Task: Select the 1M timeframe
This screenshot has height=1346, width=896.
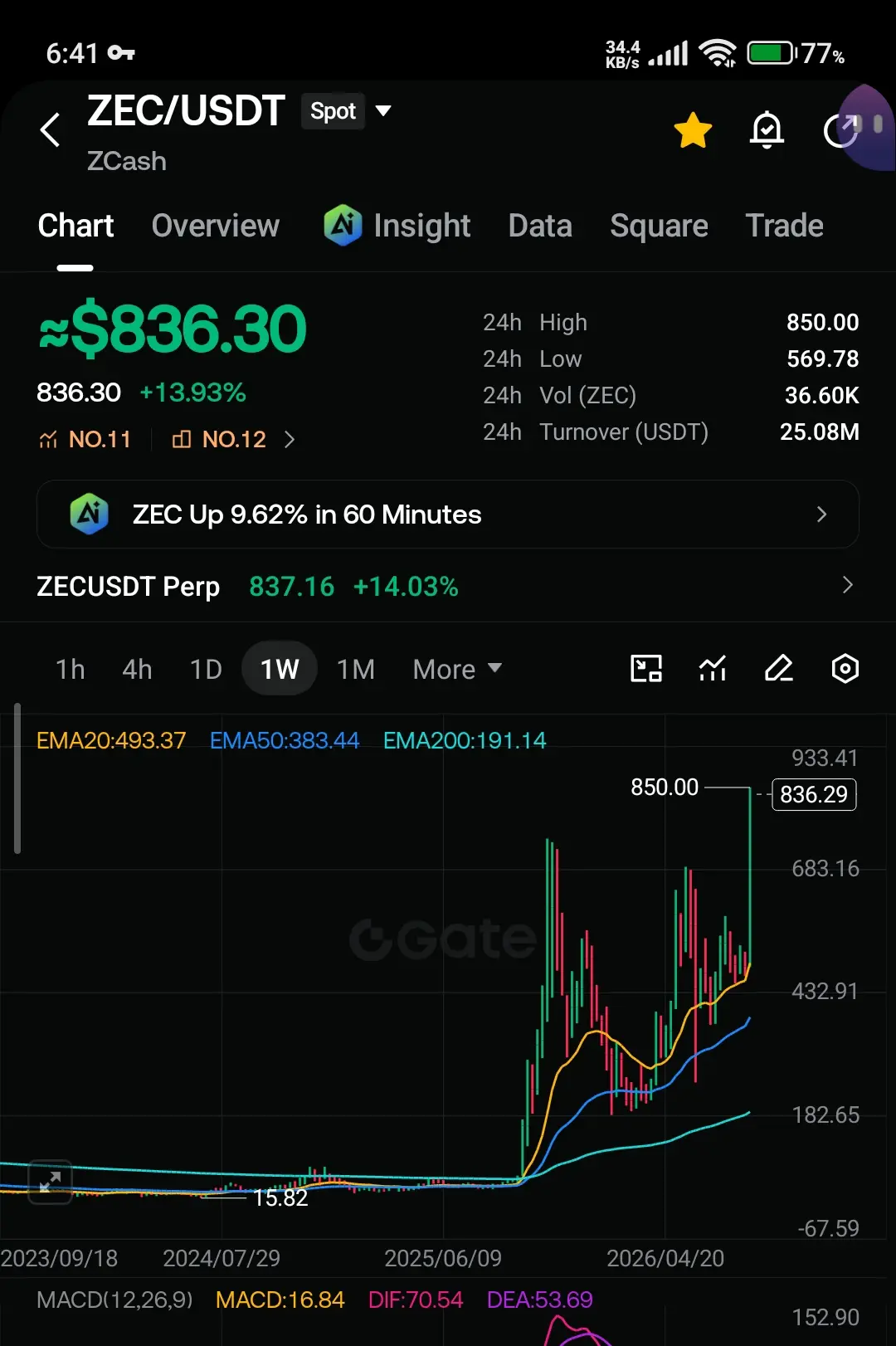Action: pyautogui.click(x=356, y=669)
